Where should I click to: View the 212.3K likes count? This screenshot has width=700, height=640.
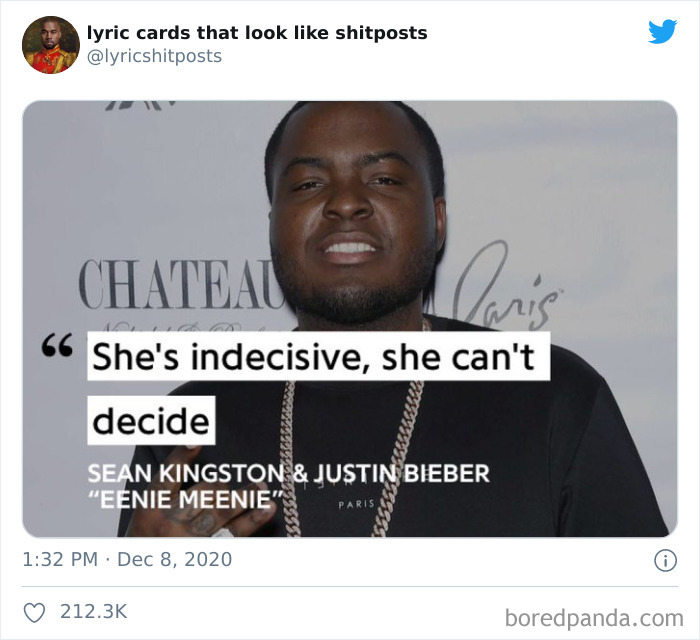pos(94,611)
